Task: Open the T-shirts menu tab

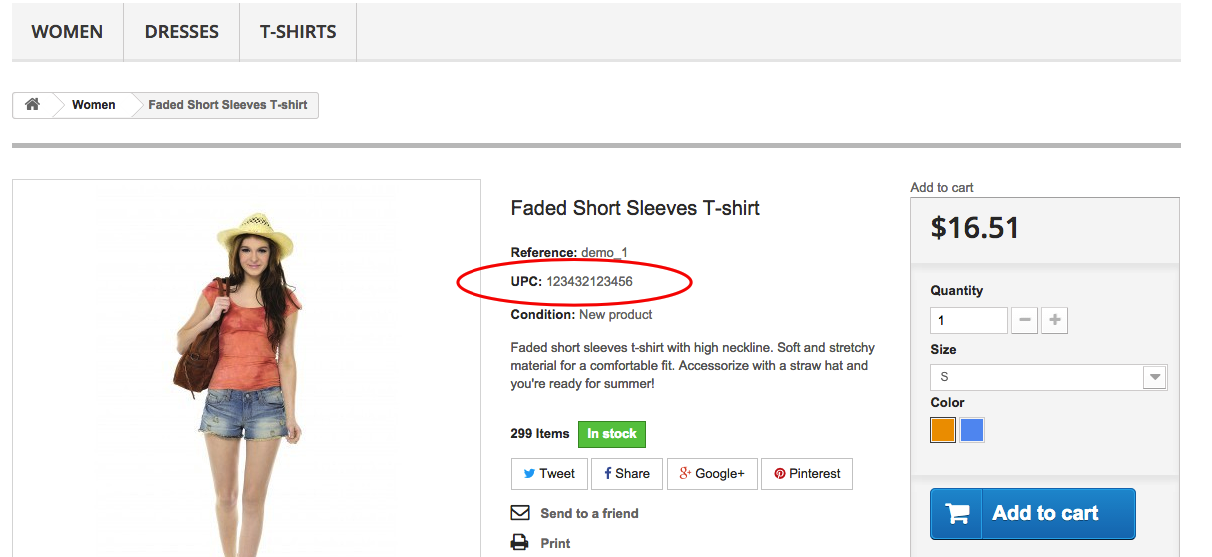Action: click(298, 32)
